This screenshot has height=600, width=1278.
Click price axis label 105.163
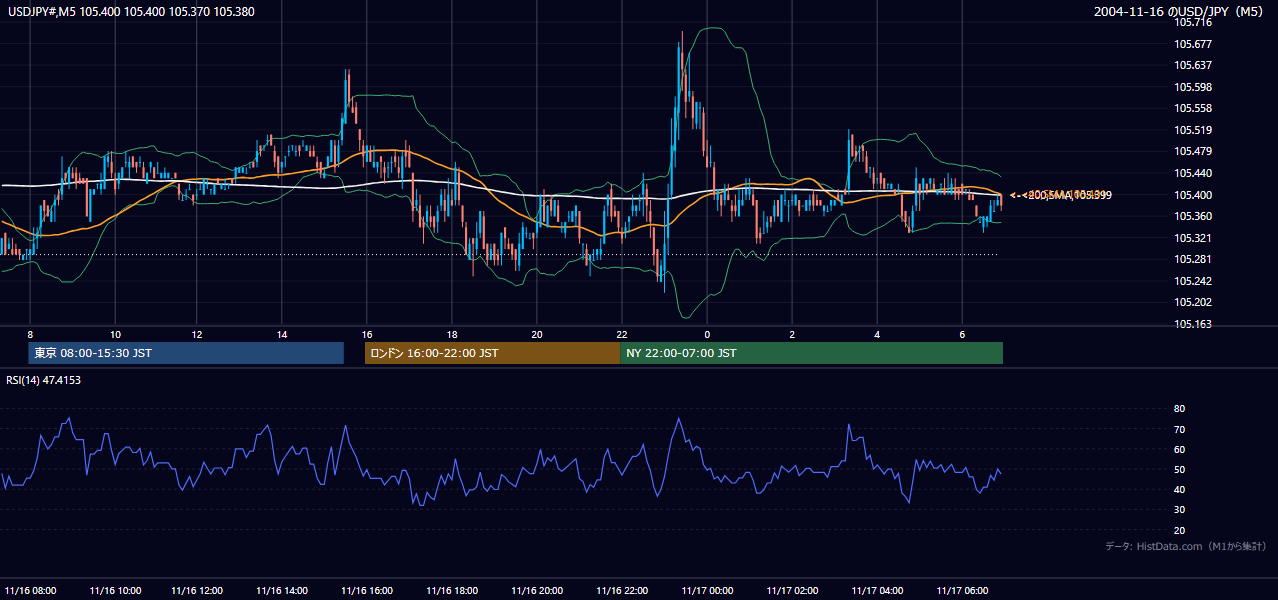pos(1192,324)
